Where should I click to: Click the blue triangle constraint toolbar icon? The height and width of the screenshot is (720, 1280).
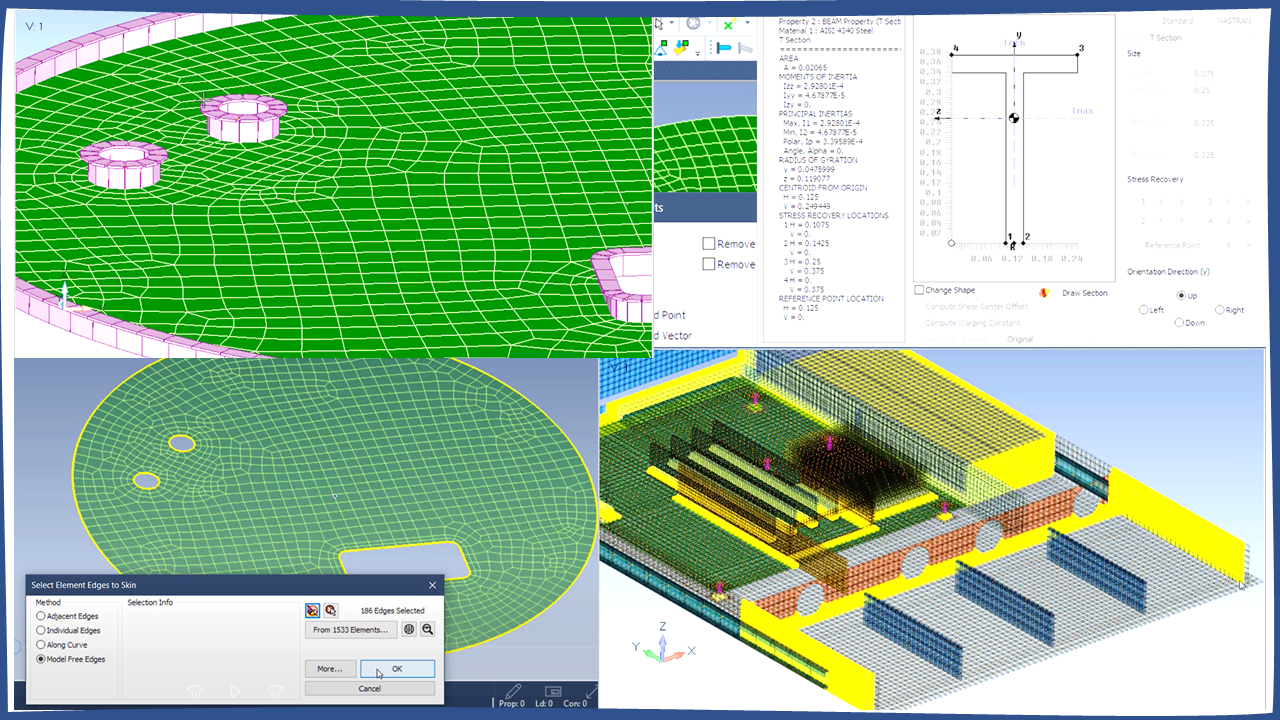tap(661, 46)
